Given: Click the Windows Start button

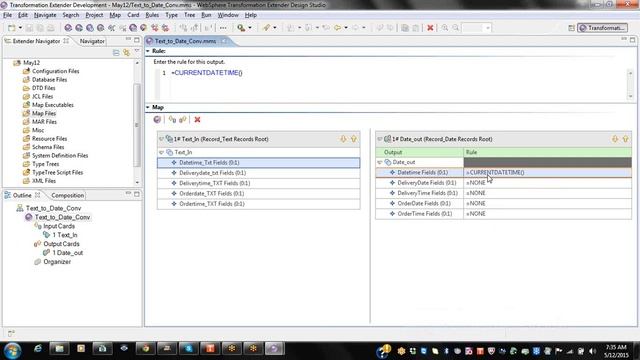Looking at the screenshot, I should click(12, 350).
